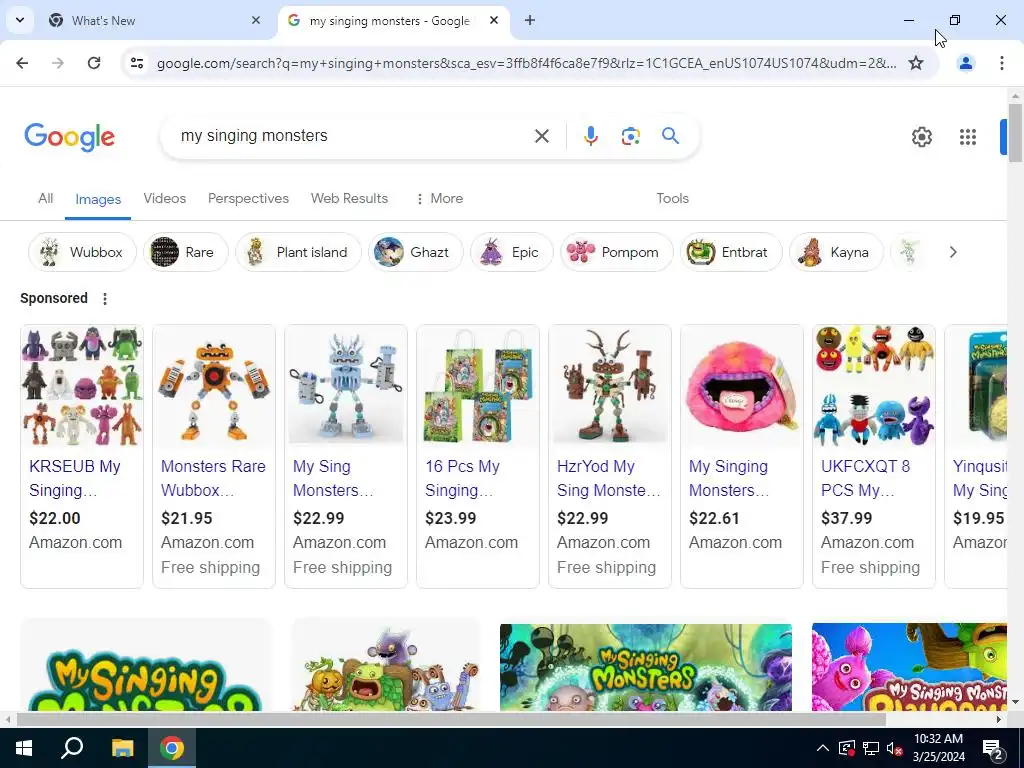This screenshot has height=768, width=1024.
Task: Open Windows taskbar search
Action: coord(72,748)
